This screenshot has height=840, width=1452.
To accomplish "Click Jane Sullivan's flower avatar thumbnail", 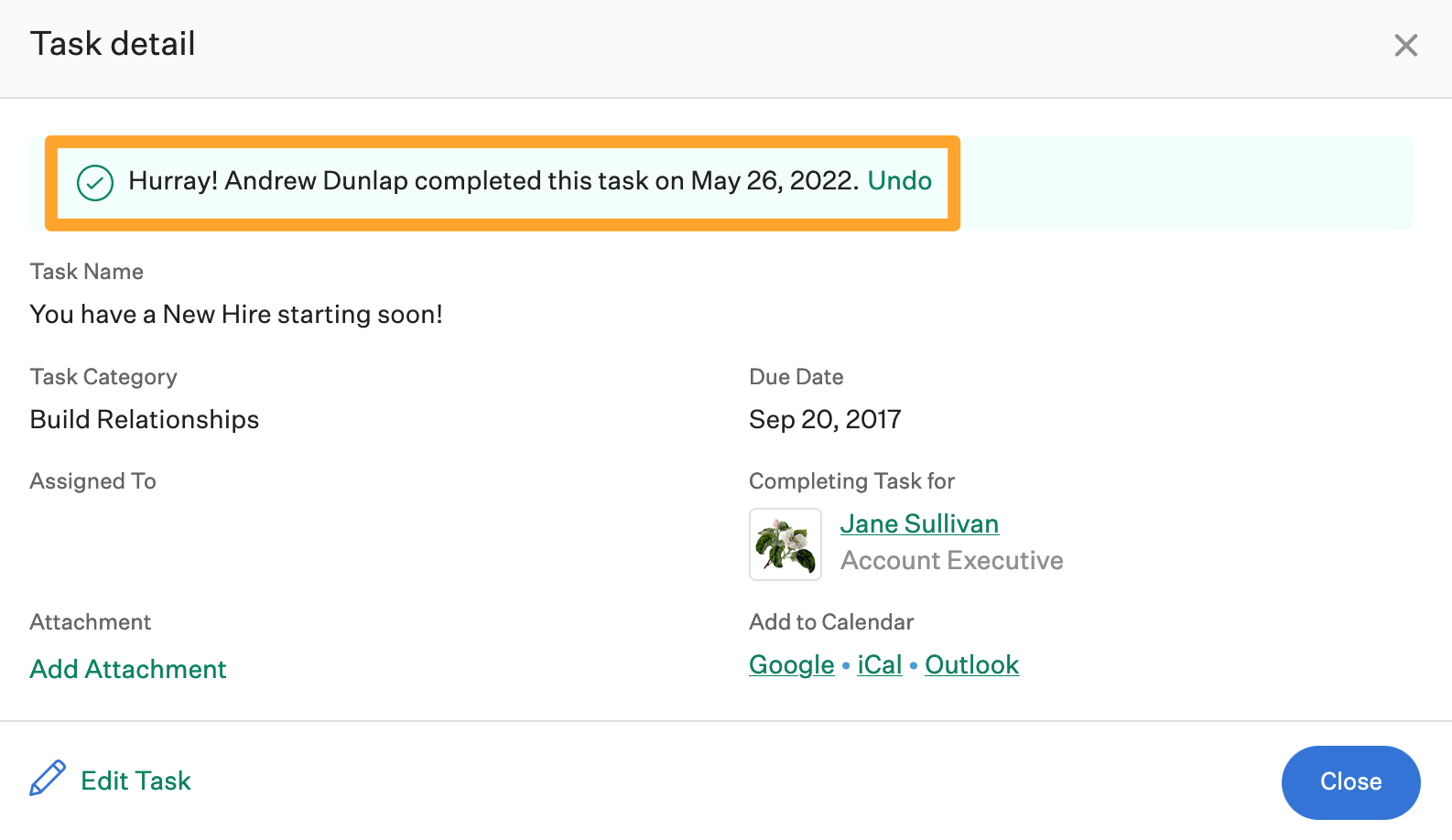I will [x=786, y=544].
